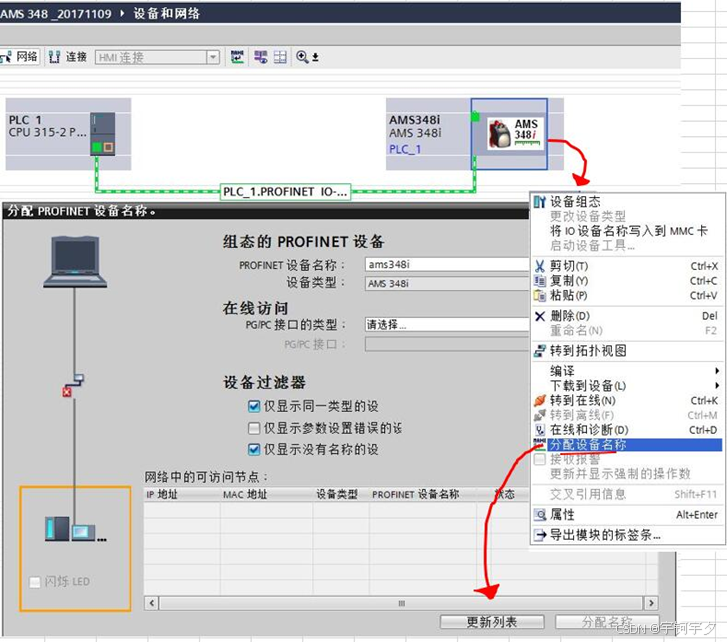Image resolution: width=727 pixels, height=642 pixels.
Task: Click the PLC_1 link under AMS348i
Action: pyautogui.click(x=405, y=149)
